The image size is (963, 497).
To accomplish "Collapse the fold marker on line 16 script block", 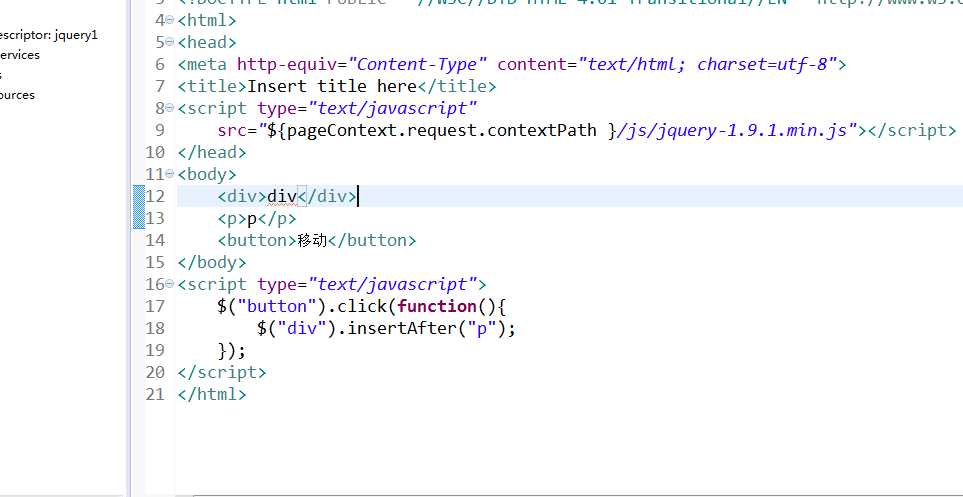I will coord(170,284).
